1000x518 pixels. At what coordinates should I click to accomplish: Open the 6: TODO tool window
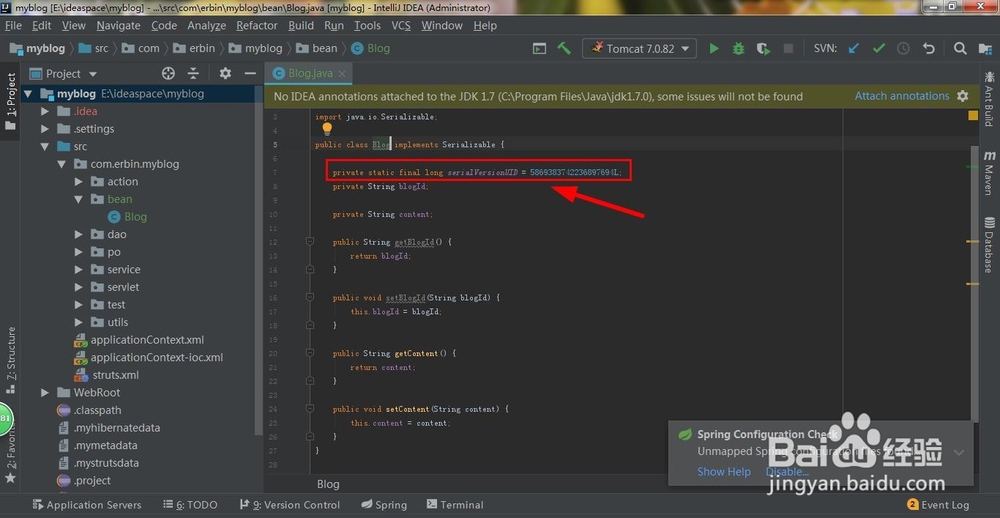click(x=190, y=505)
